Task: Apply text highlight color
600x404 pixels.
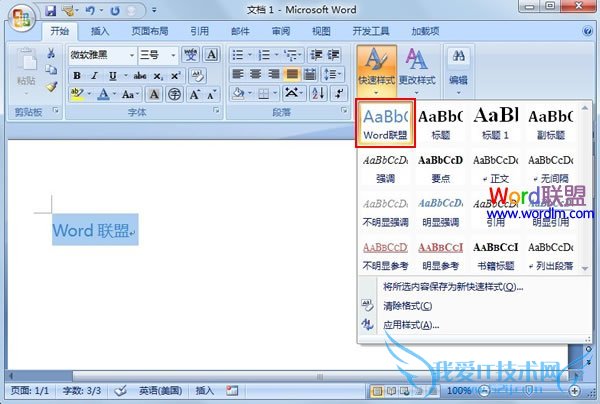Action: (x=77, y=94)
